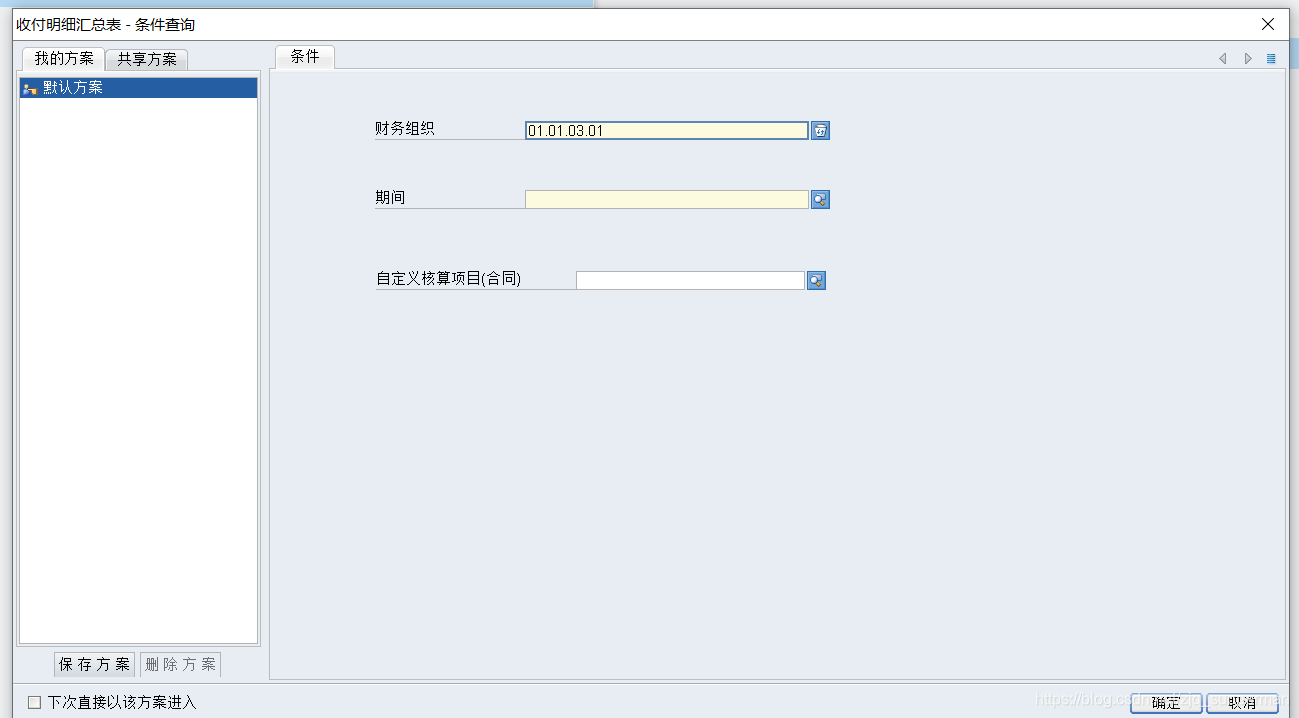Cancel the query with 取消

pos(1242,703)
